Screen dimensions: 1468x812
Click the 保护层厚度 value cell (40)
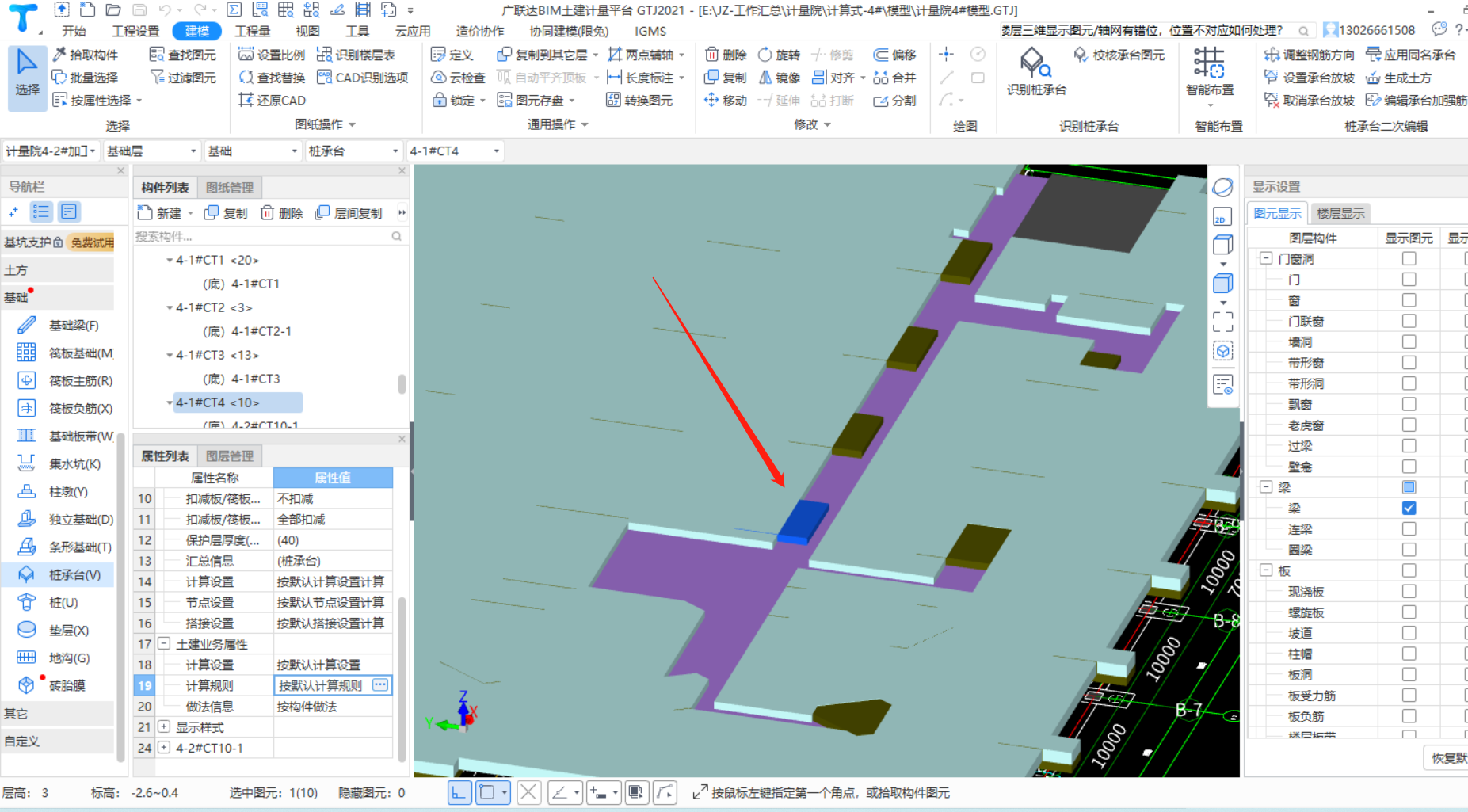tap(333, 539)
